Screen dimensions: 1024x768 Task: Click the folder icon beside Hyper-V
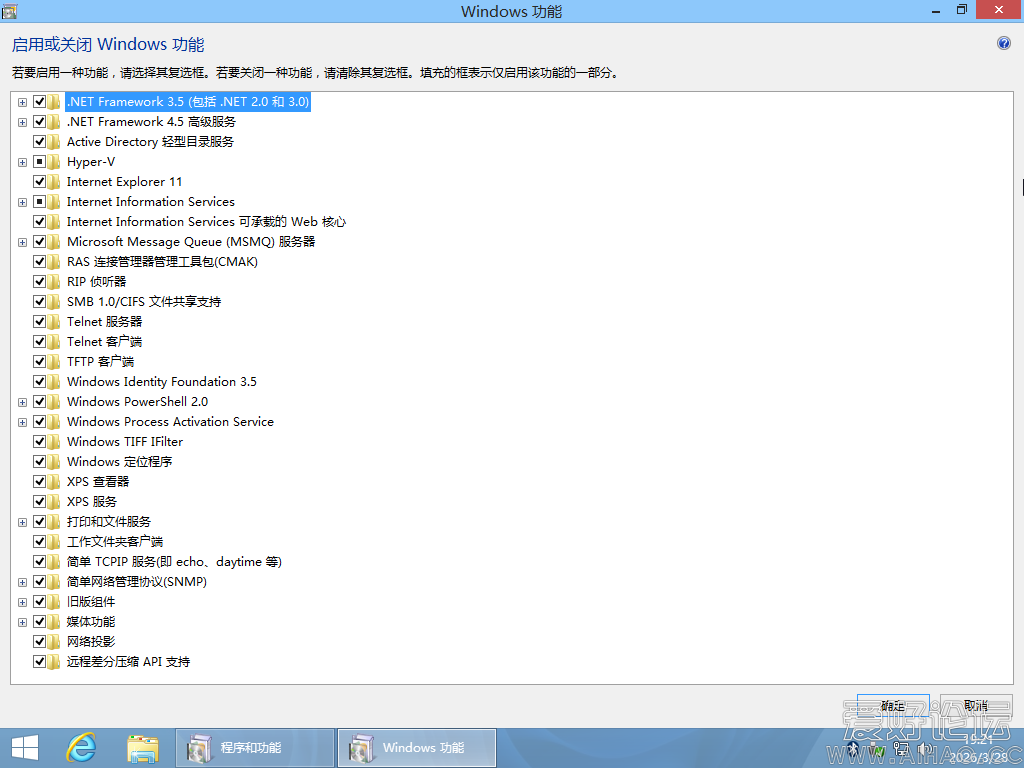(x=54, y=162)
